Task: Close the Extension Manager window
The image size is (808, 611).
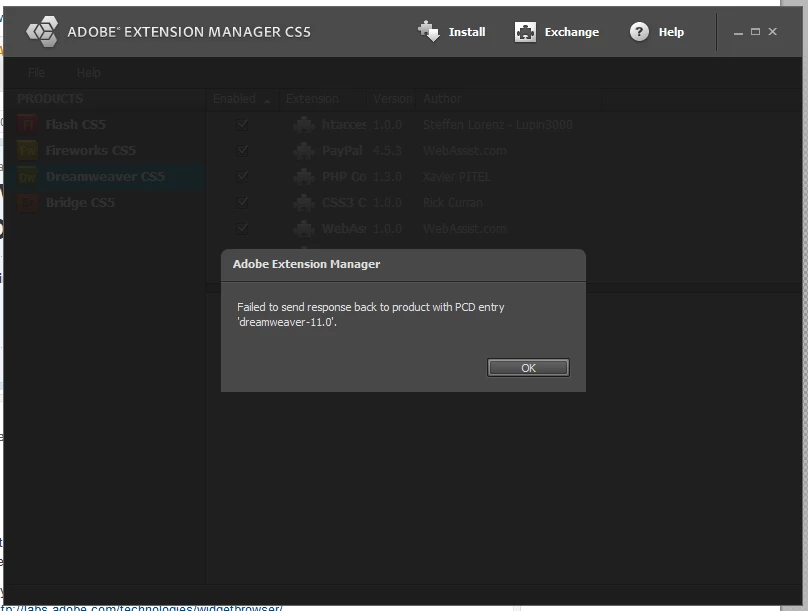Action: 772,32
